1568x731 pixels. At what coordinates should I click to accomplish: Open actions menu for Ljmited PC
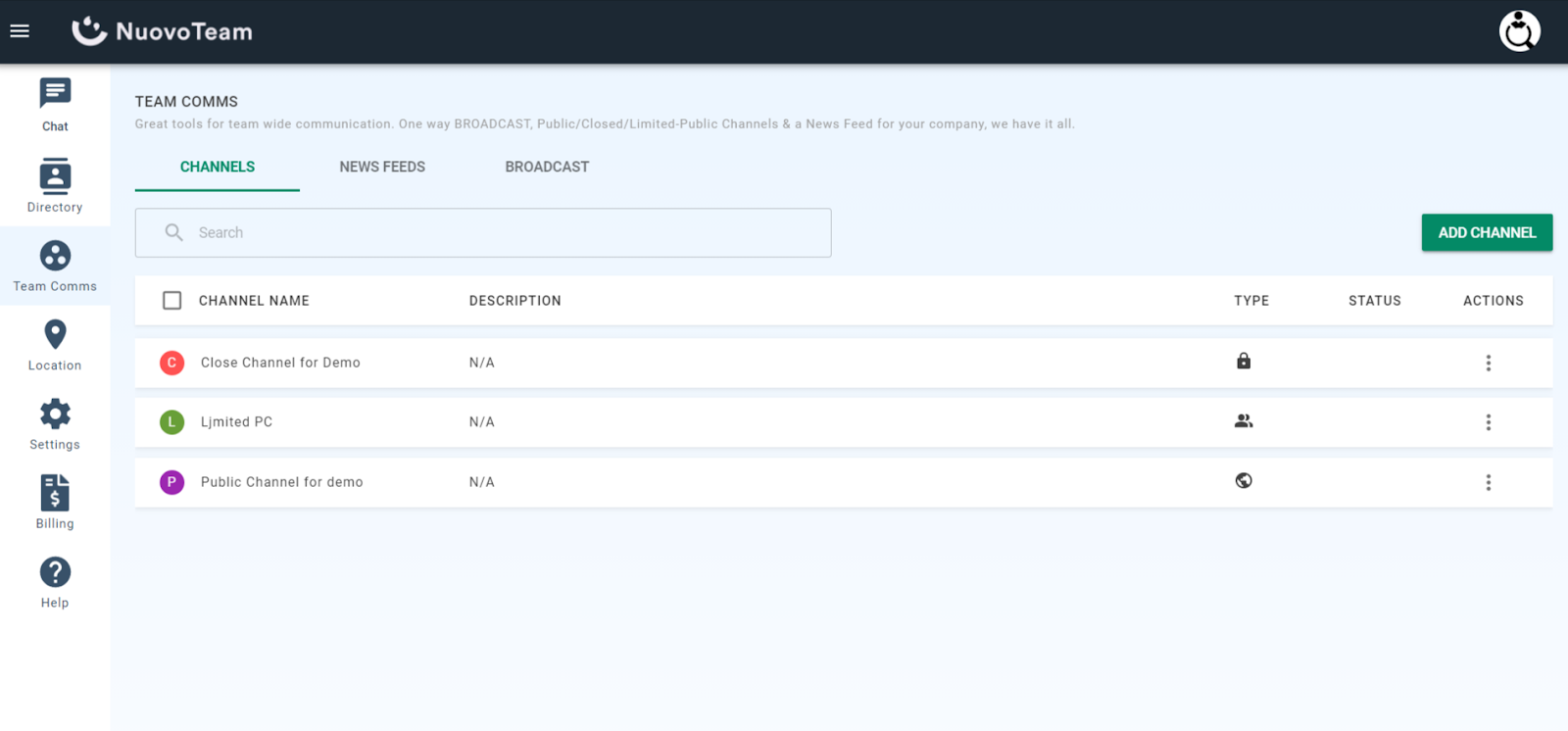pos(1488,422)
